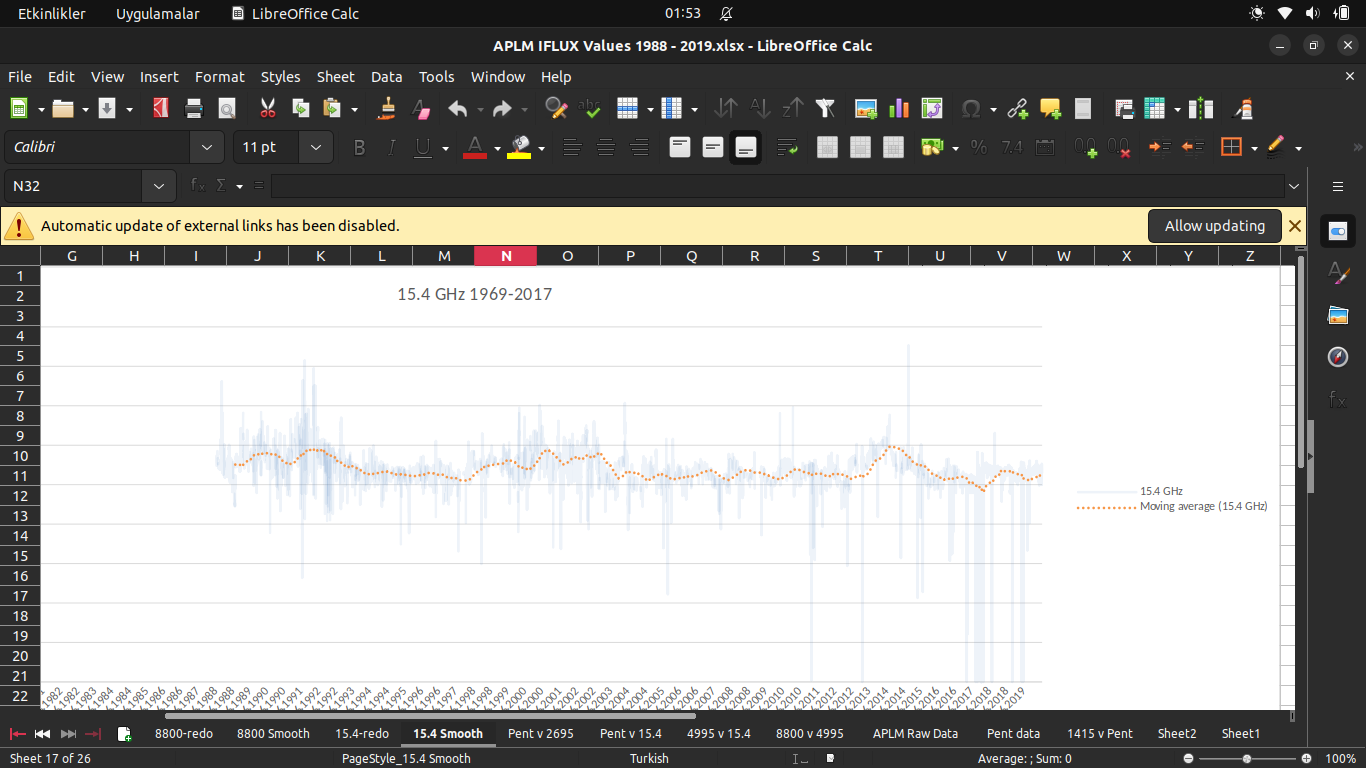Click the Print icon
Image resolution: width=1366 pixels, height=768 pixels.
coord(194,109)
